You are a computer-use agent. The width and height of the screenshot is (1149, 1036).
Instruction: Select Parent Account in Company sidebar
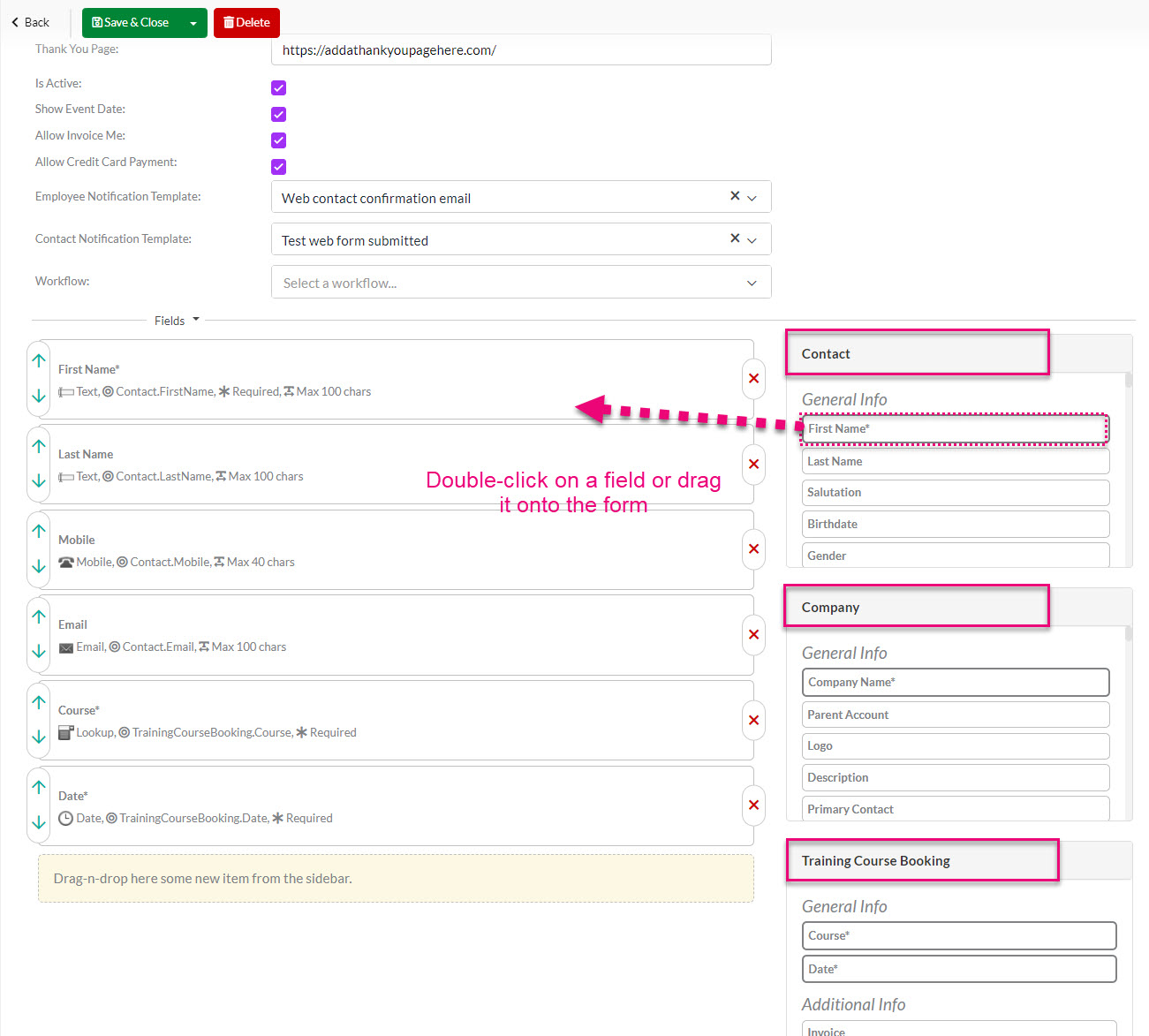pos(956,715)
